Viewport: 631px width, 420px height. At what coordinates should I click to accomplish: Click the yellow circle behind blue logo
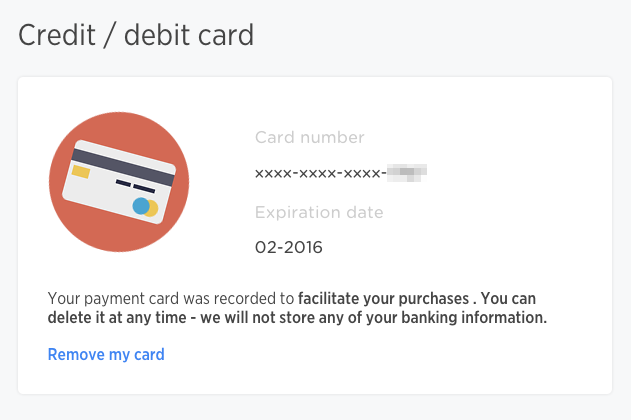point(153,208)
